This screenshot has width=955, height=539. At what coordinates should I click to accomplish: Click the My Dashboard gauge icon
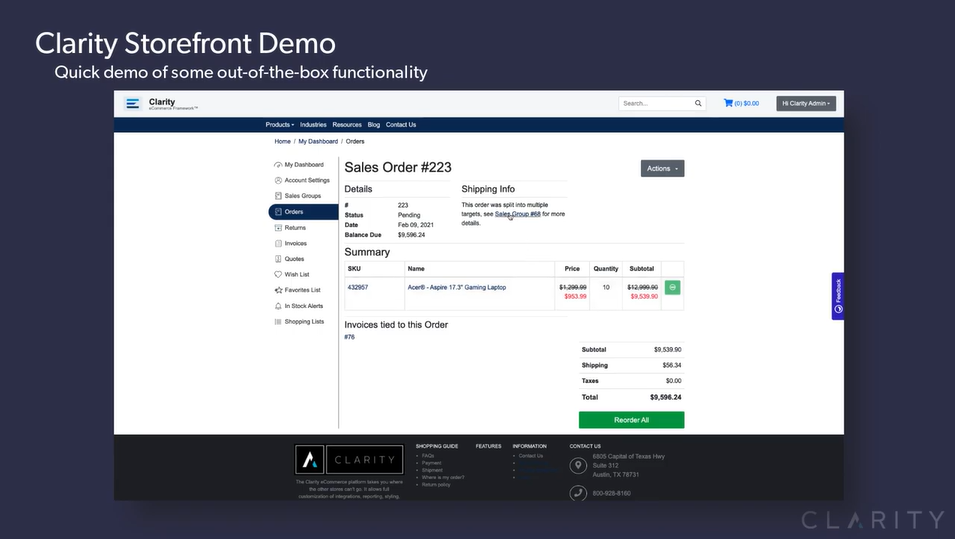(278, 165)
